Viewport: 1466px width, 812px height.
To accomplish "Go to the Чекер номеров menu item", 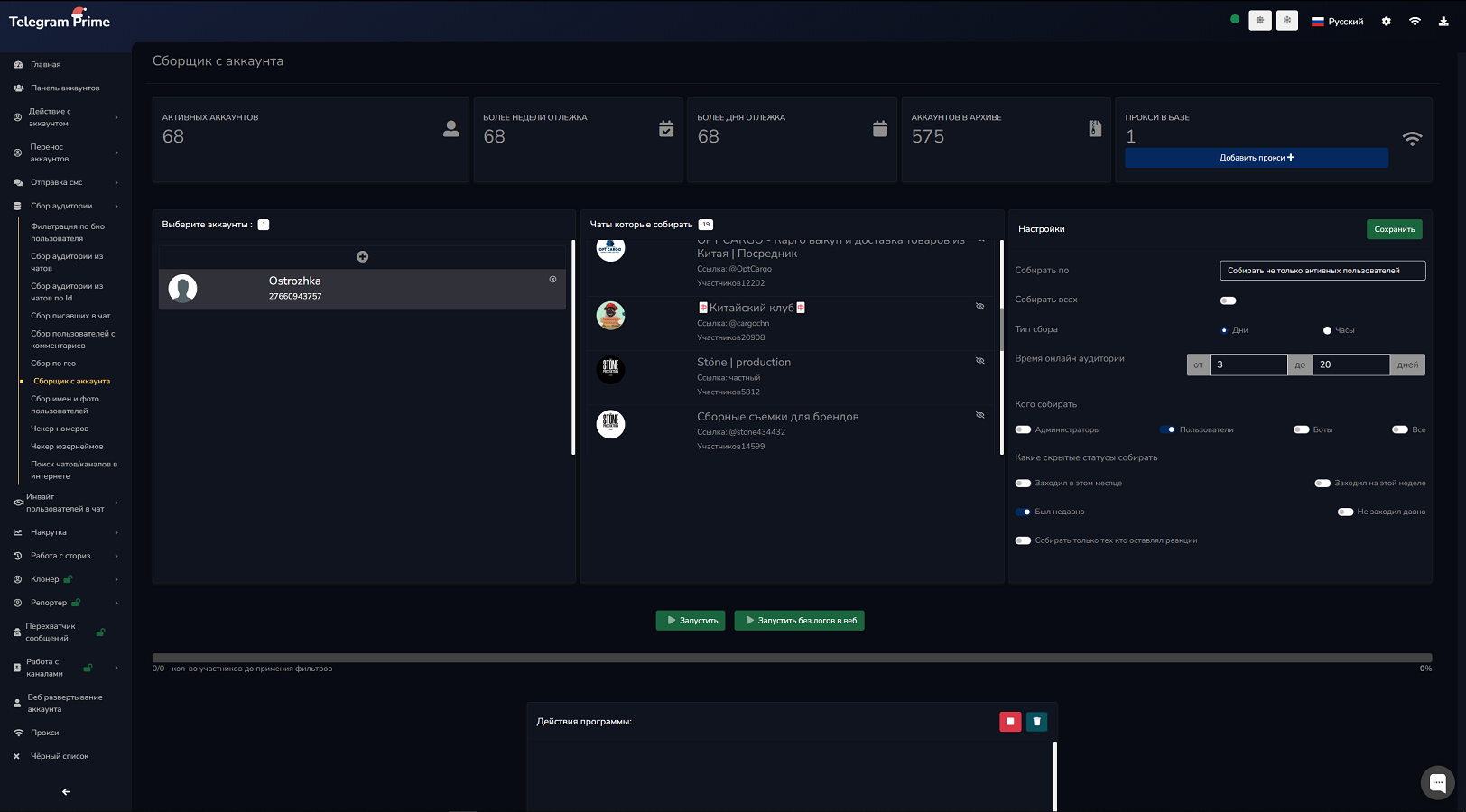I will tap(60, 429).
